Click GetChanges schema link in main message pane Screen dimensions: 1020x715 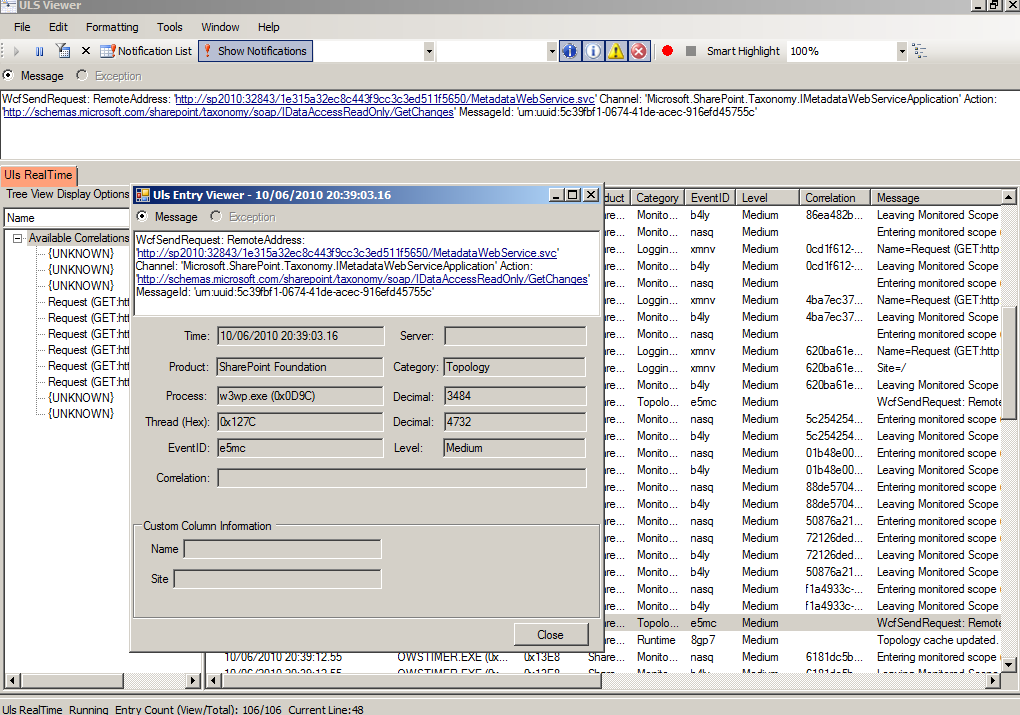pos(228,112)
